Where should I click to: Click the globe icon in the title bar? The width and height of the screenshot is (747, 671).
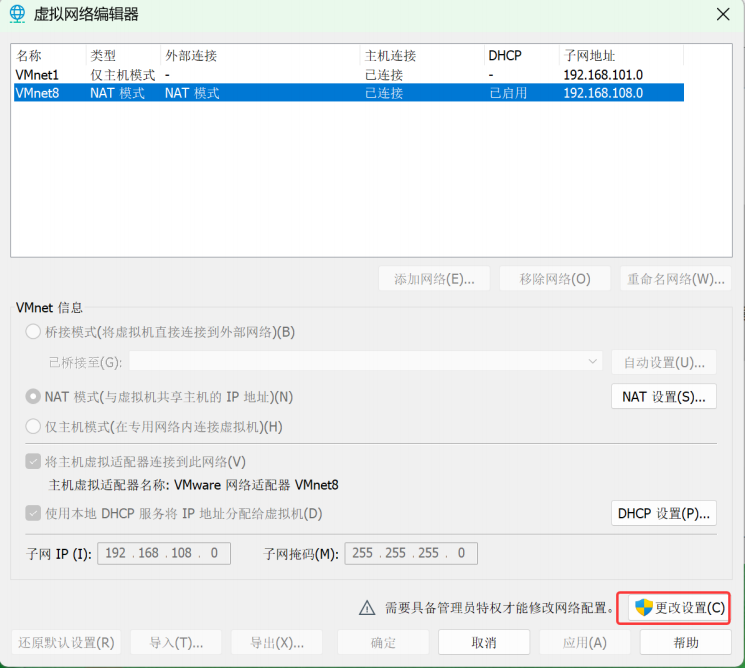[17, 14]
